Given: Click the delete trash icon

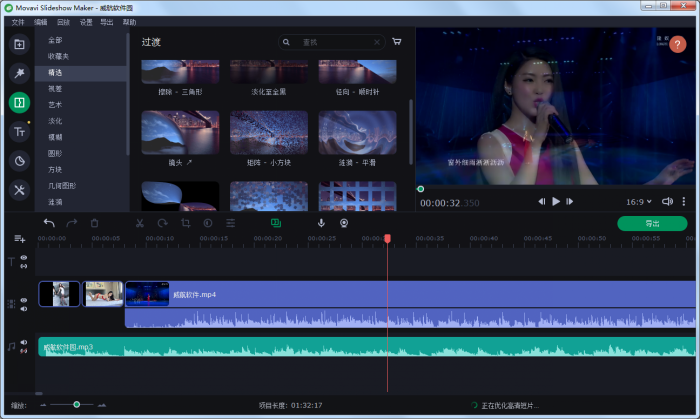Looking at the screenshot, I should coord(94,223).
